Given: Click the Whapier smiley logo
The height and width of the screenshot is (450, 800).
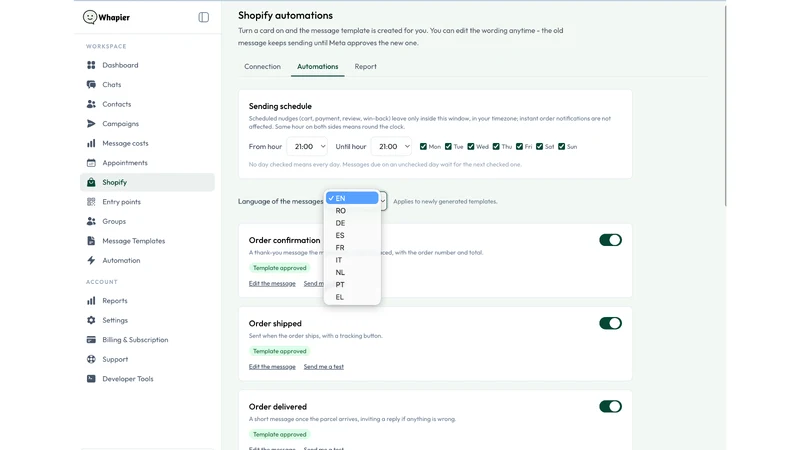Looking at the screenshot, I should 90,17.
